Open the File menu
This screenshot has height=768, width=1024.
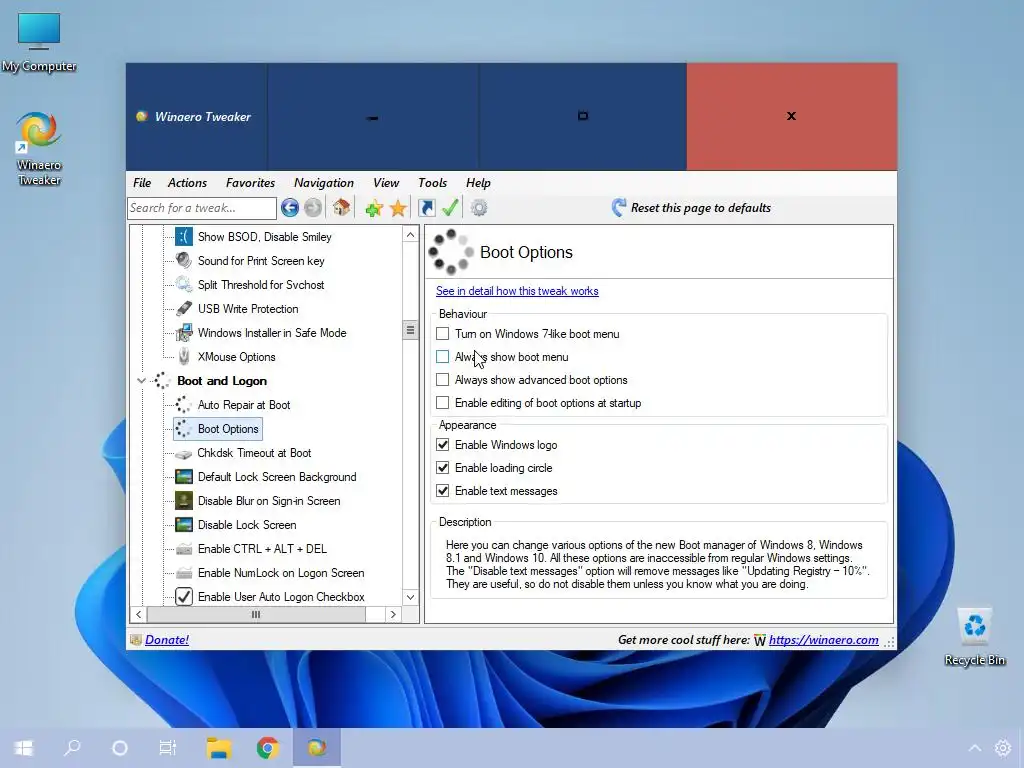142,183
